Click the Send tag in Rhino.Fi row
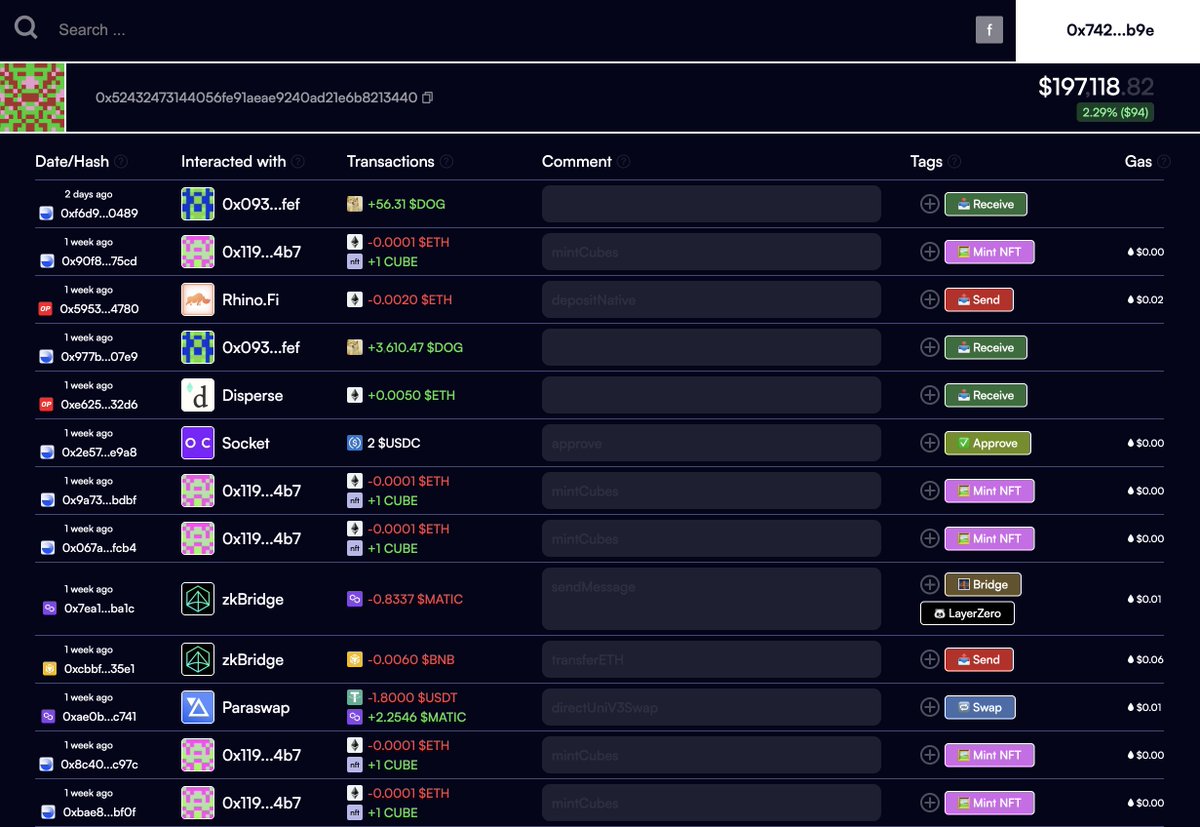This screenshot has height=827, width=1200. (979, 299)
